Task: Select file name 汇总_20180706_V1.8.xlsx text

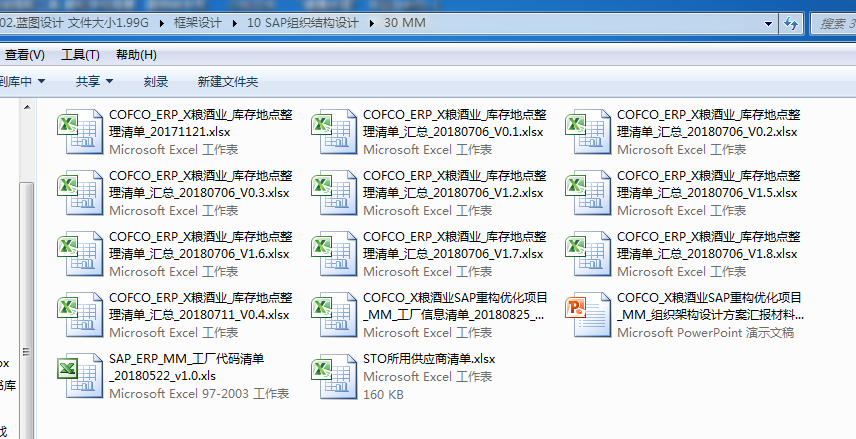Action: coord(707,254)
